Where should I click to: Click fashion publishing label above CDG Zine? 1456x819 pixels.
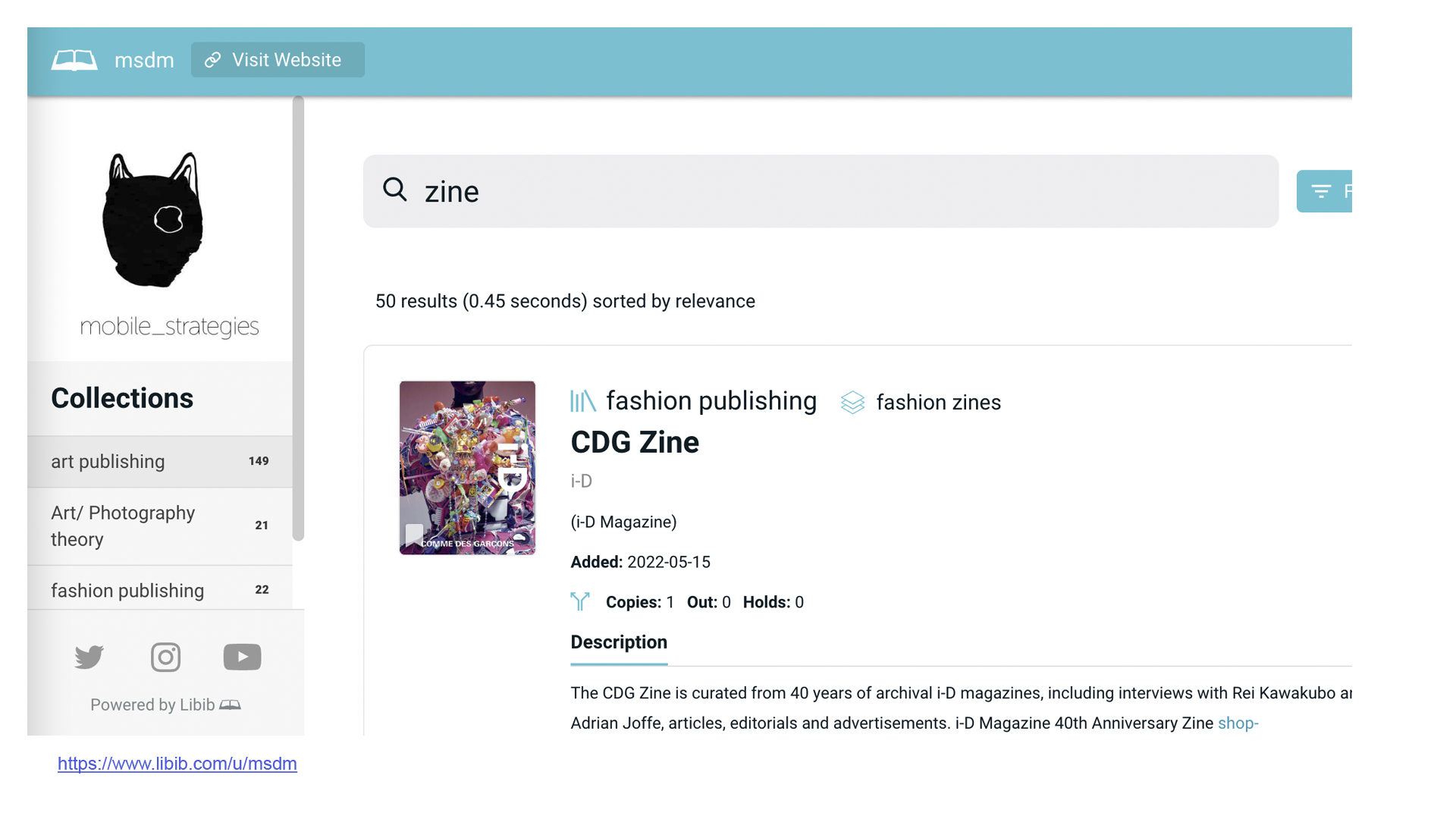[x=711, y=400]
